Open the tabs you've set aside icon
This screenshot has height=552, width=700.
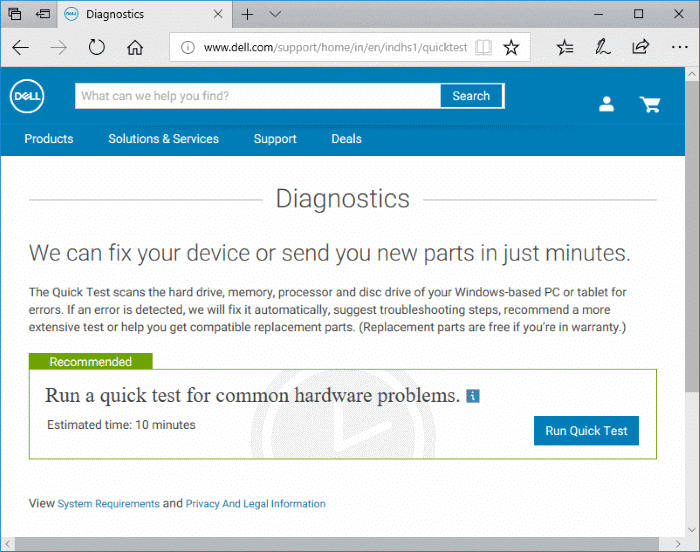15,14
